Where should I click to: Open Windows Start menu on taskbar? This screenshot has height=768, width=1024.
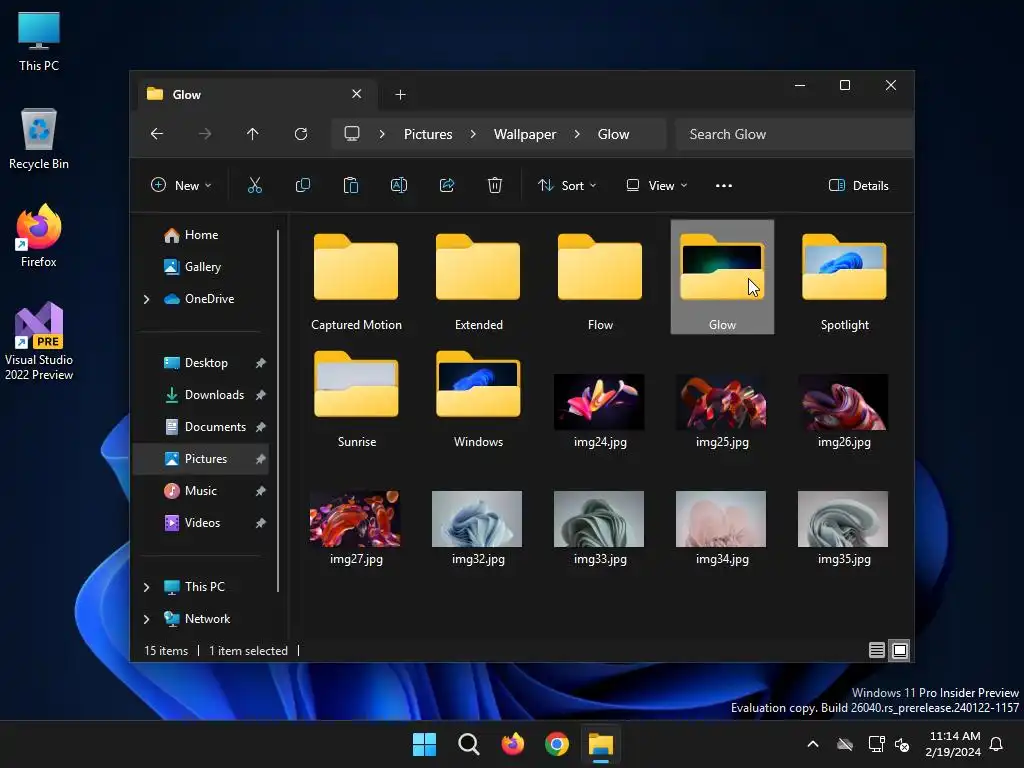tap(424, 744)
